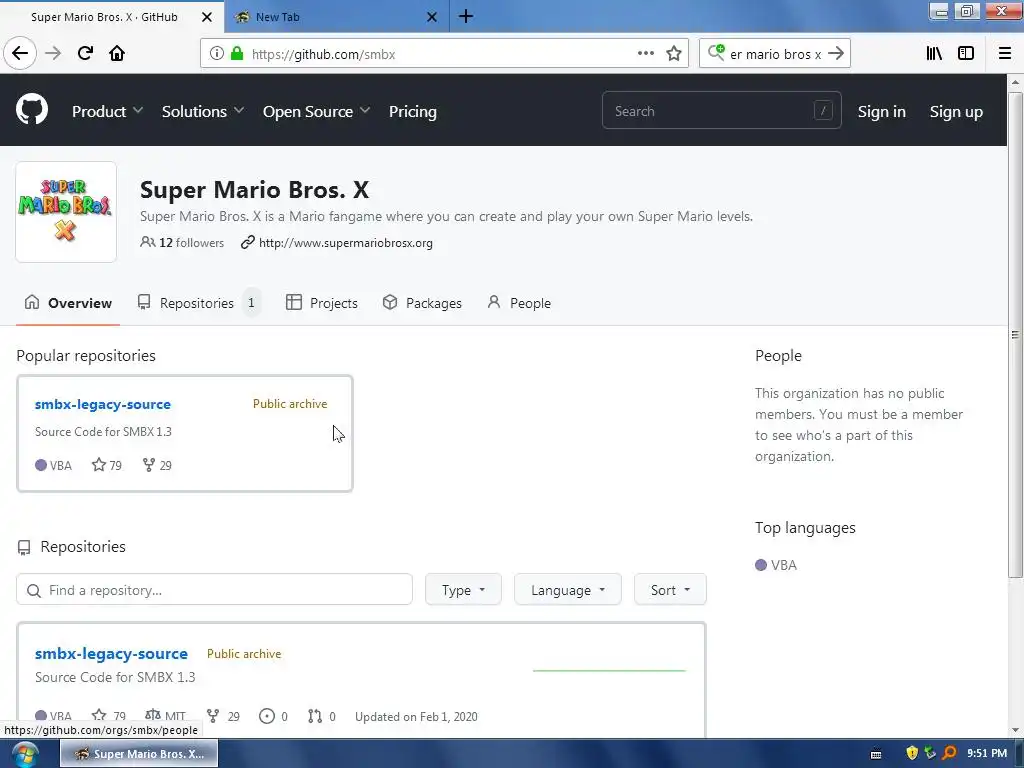This screenshot has width=1024, height=768.
Task: Click Sign in
Action: (882, 112)
